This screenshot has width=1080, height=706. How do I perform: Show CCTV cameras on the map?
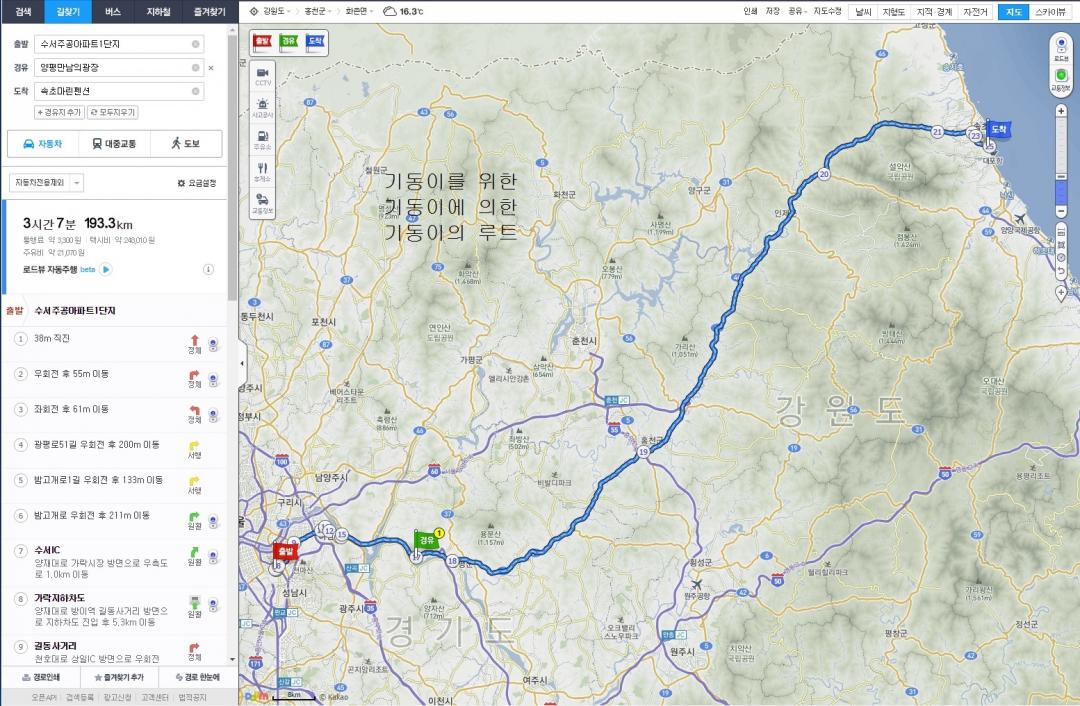tap(263, 77)
